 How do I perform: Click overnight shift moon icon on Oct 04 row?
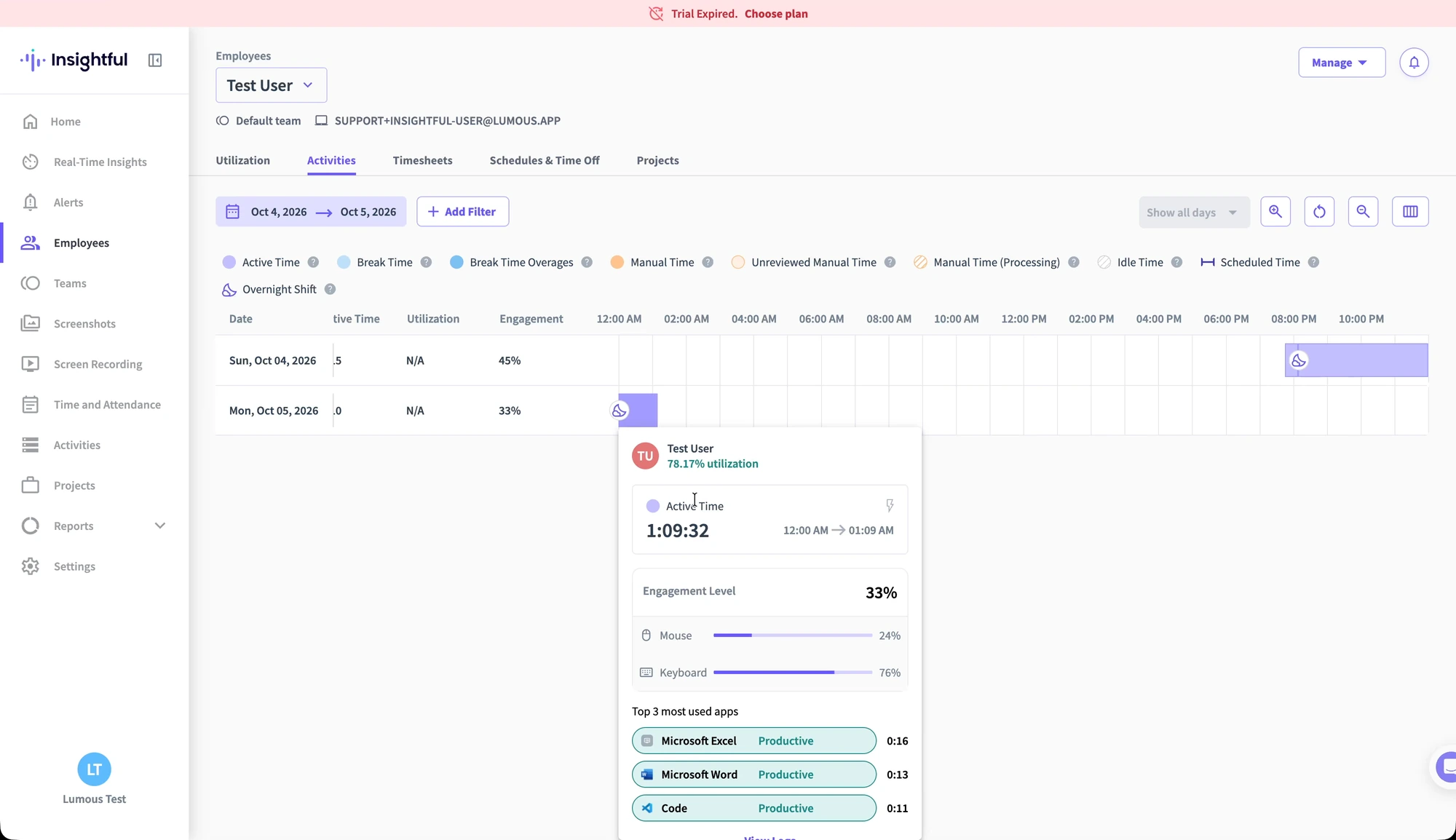[x=1299, y=360]
